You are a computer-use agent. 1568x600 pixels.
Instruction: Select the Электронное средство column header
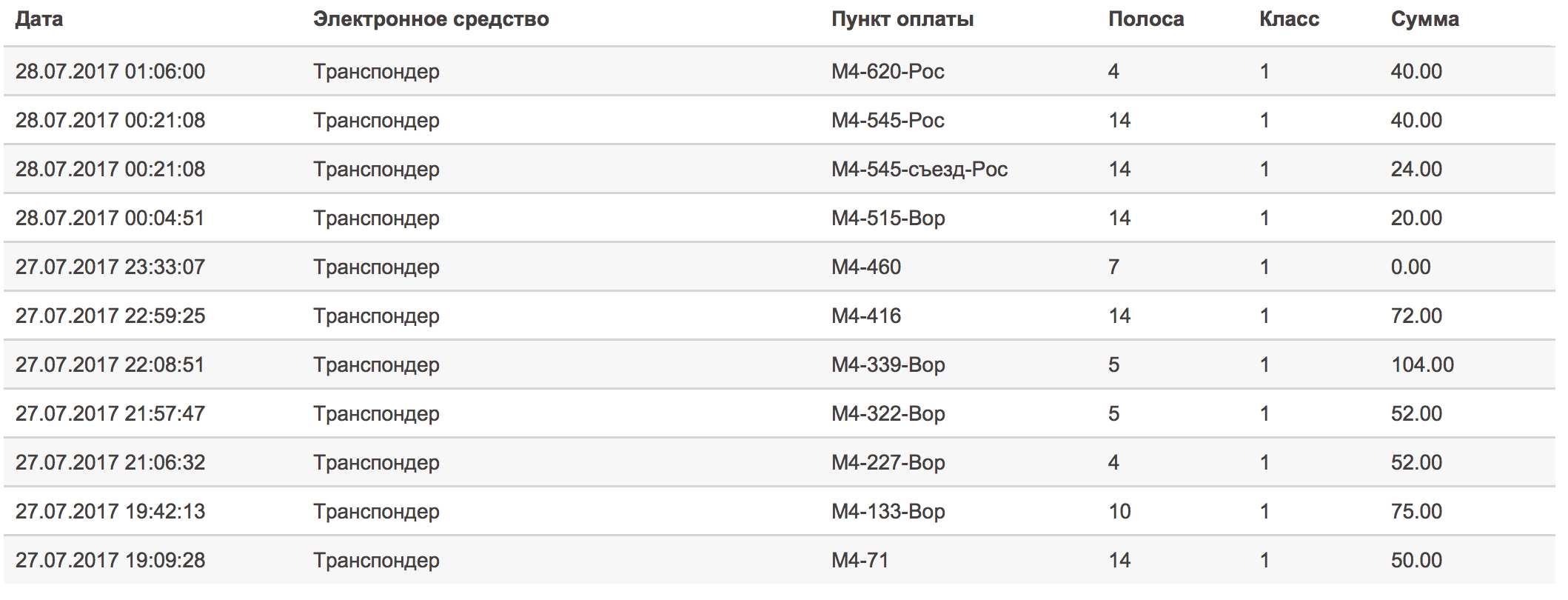click(431, 19)
